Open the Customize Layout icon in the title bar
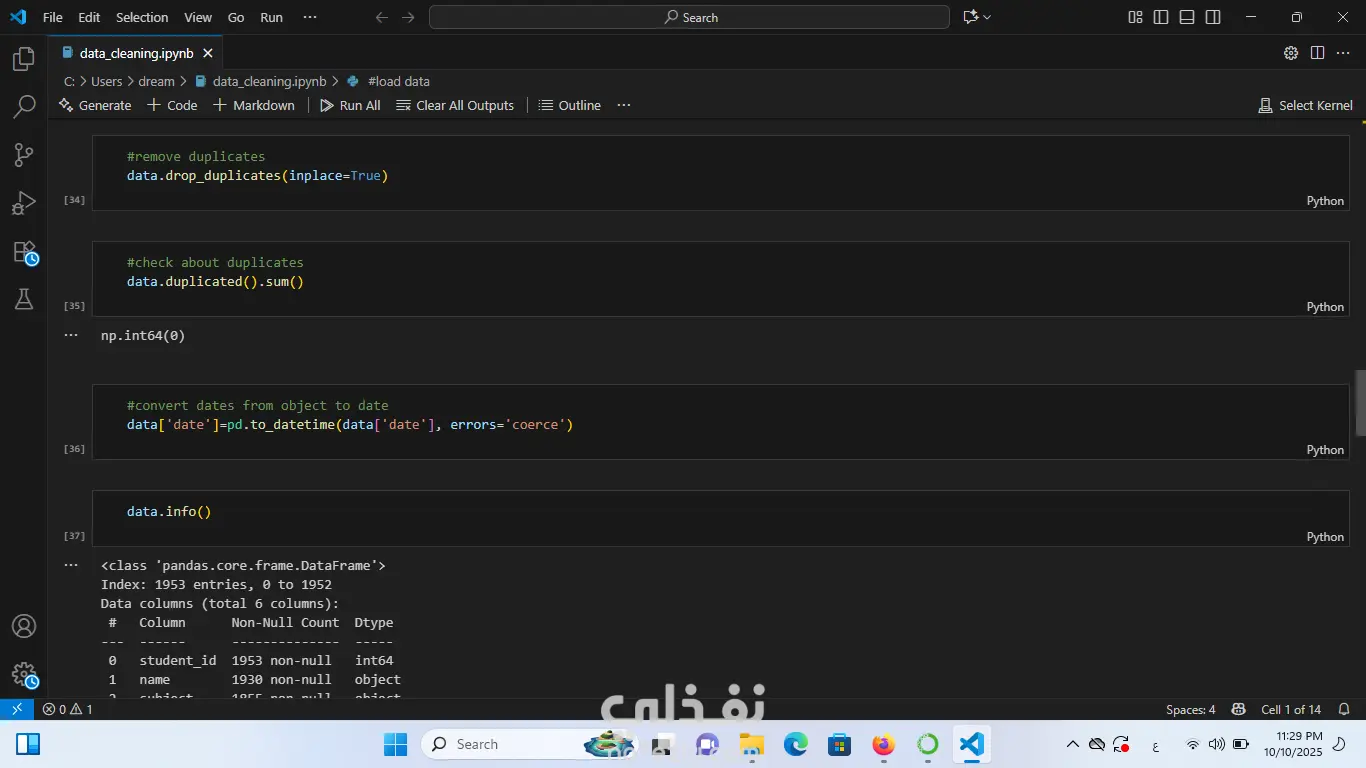 click(1135, 17)
